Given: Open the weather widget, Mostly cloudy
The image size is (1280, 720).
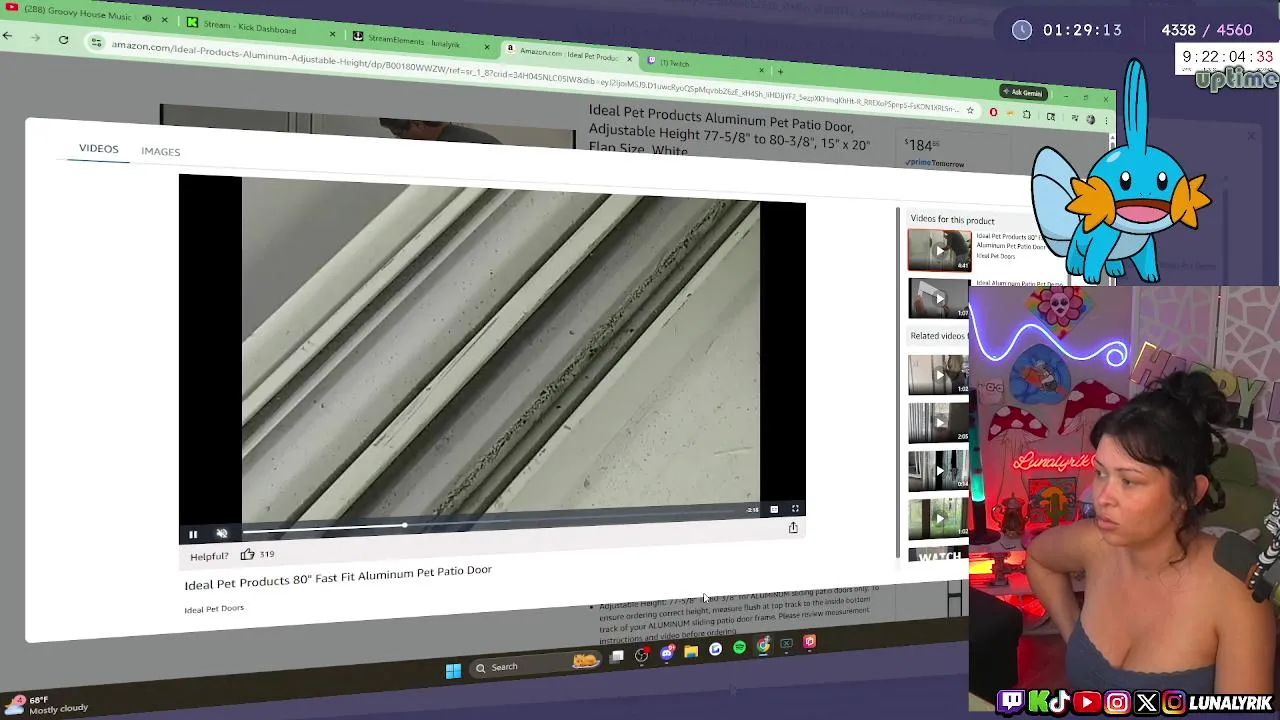Looking at the screenshot, I should coord(45,705).
